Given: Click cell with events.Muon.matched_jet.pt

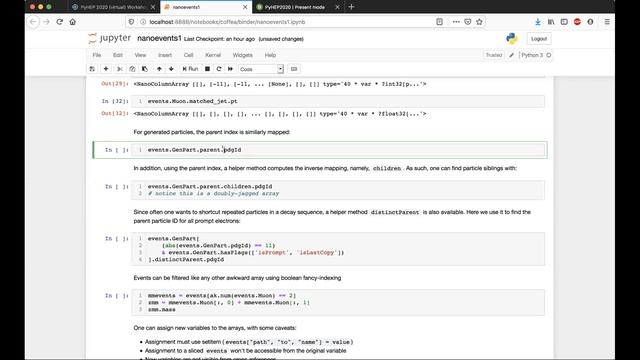Looking at the screenshot, I should coord(338,101).
